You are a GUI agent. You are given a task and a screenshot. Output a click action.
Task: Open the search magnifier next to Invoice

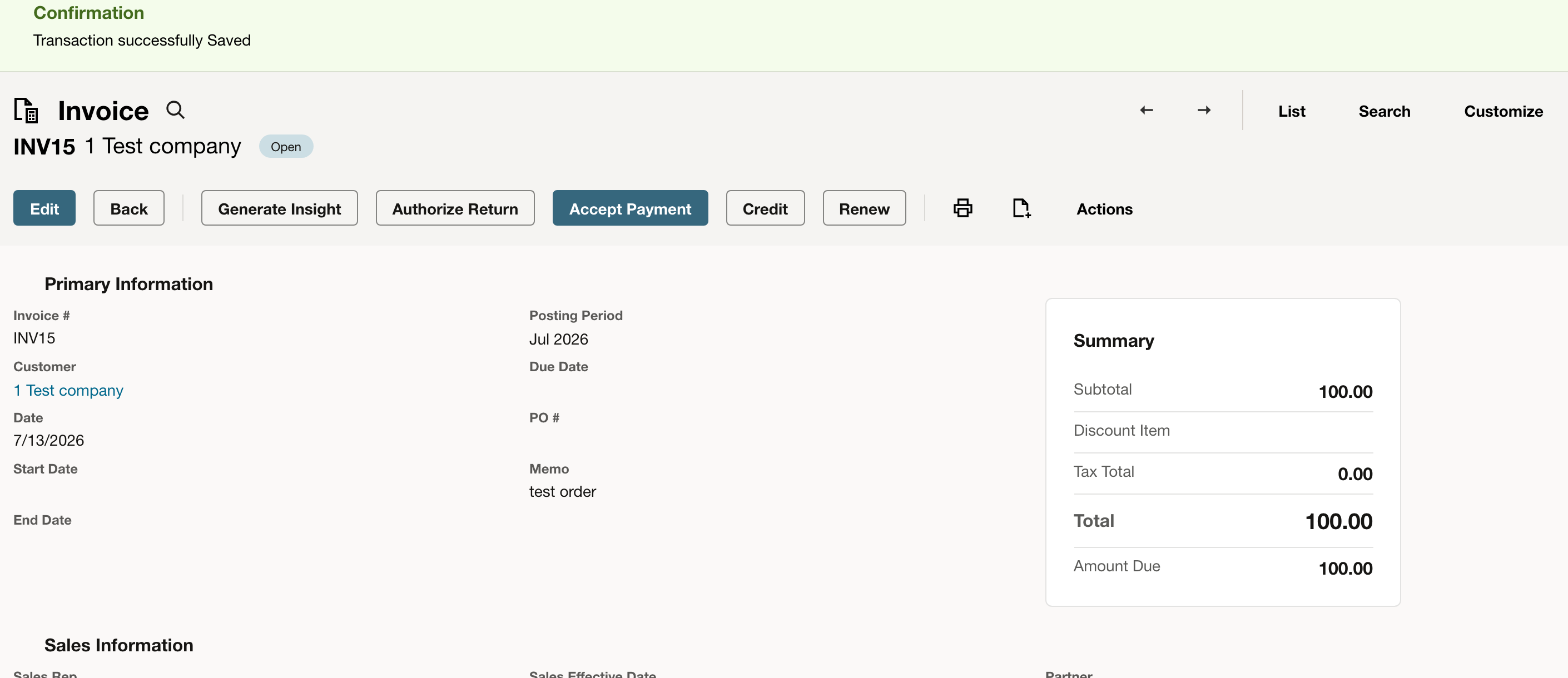click(175, 109)
